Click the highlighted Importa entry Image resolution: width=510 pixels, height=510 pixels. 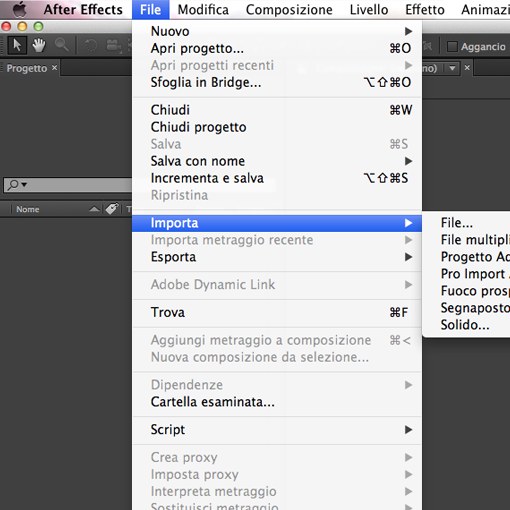(x=277, y=223)
